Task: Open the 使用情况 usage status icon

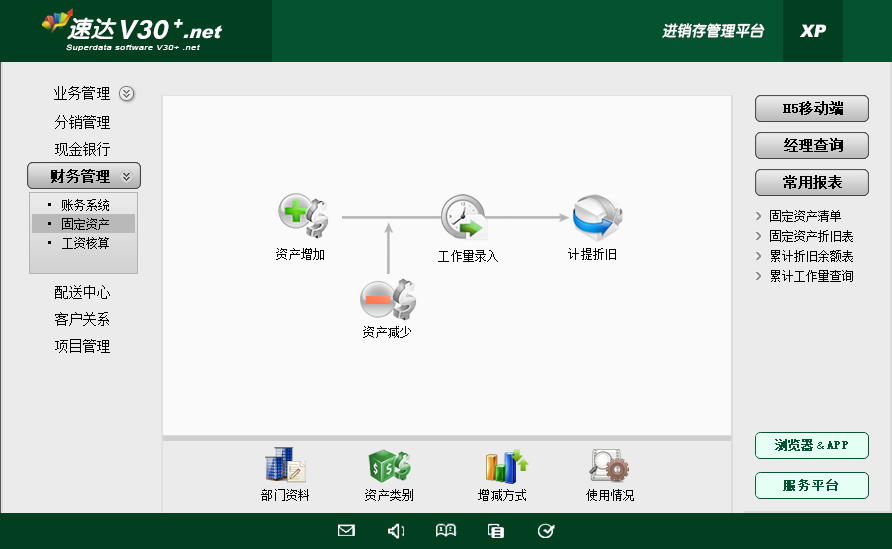Action: coord(609,466)
